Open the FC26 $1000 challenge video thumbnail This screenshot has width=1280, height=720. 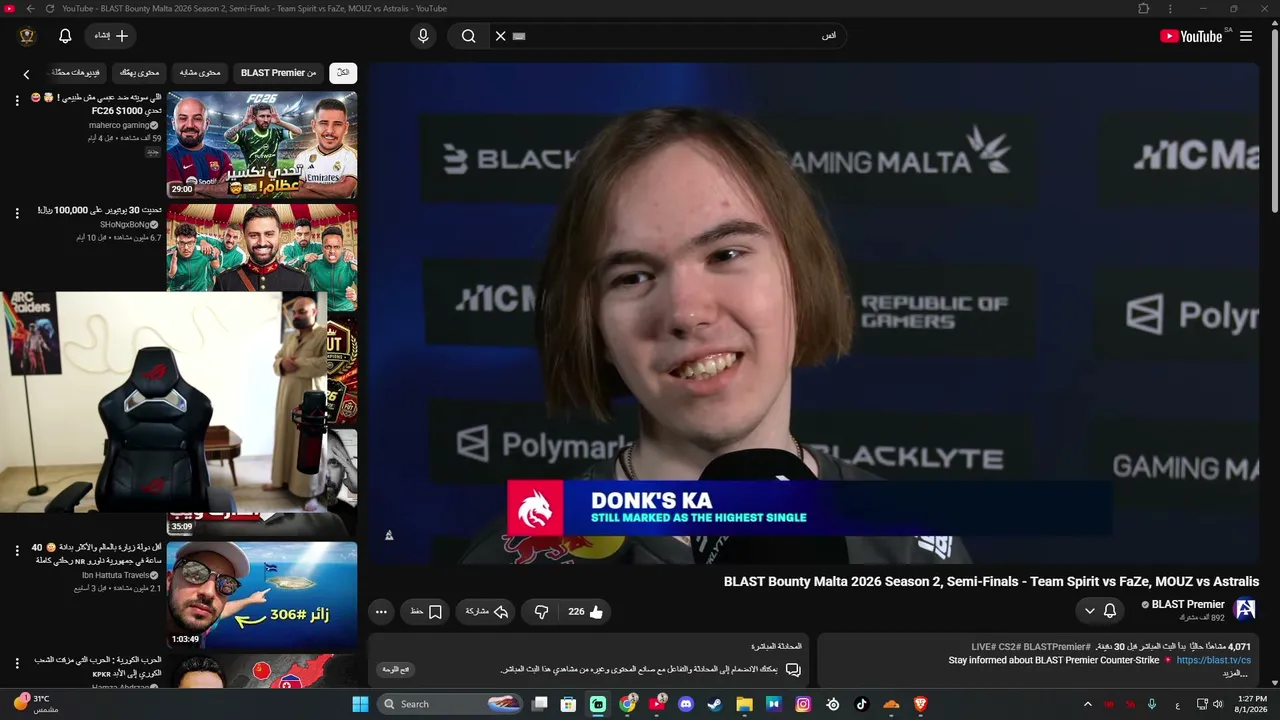262,146
